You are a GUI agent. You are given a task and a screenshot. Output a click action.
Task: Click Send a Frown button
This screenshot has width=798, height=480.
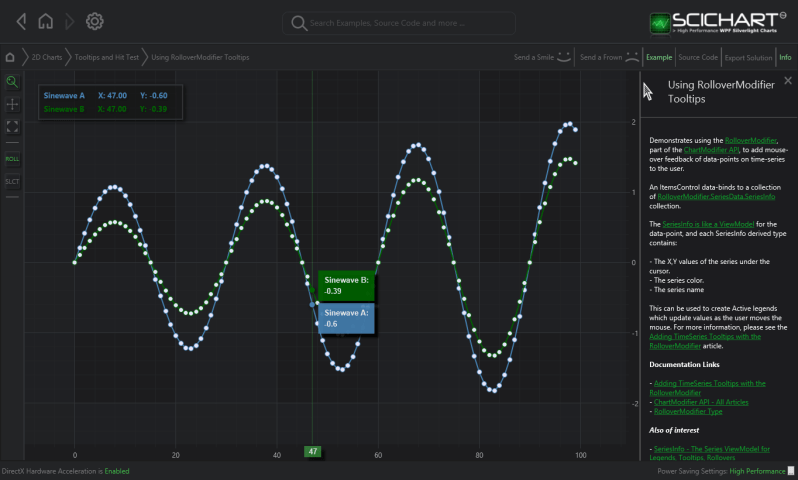click(609, 57)
